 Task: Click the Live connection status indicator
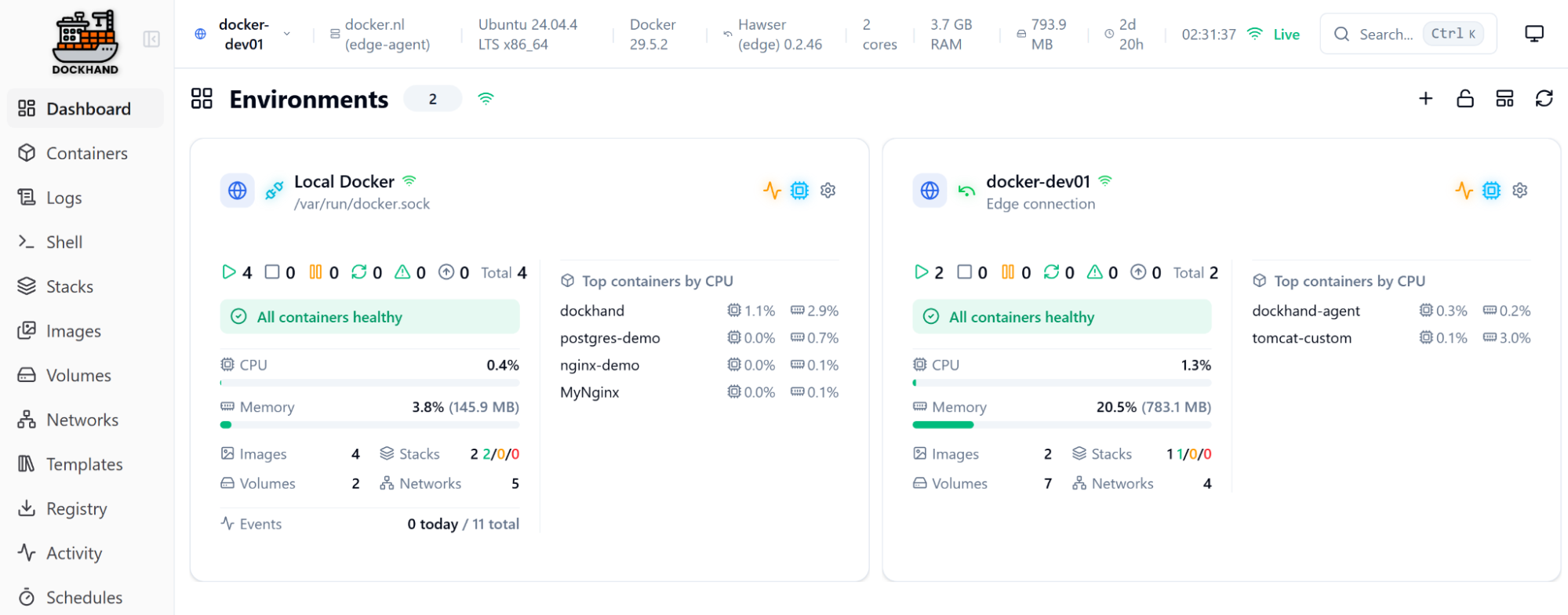click(x=1274, y=35)
